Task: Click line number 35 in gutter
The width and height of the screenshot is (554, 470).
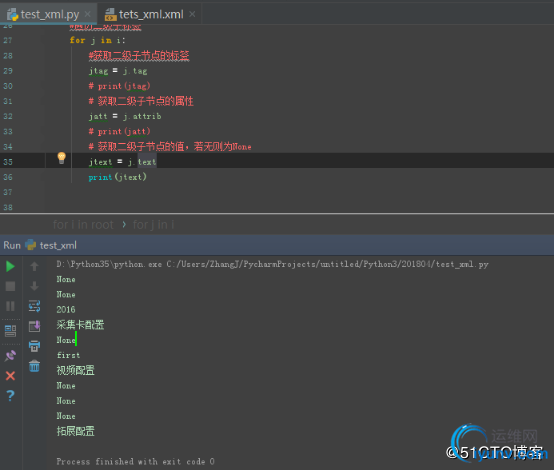Action: coord(8,162)
